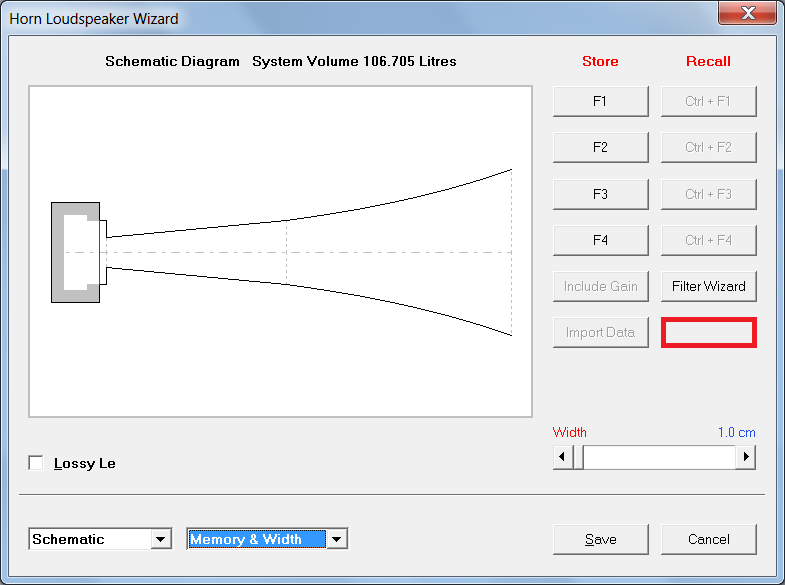Click the Include Gain button
This screenshot has width=785, height=585.
600,286
